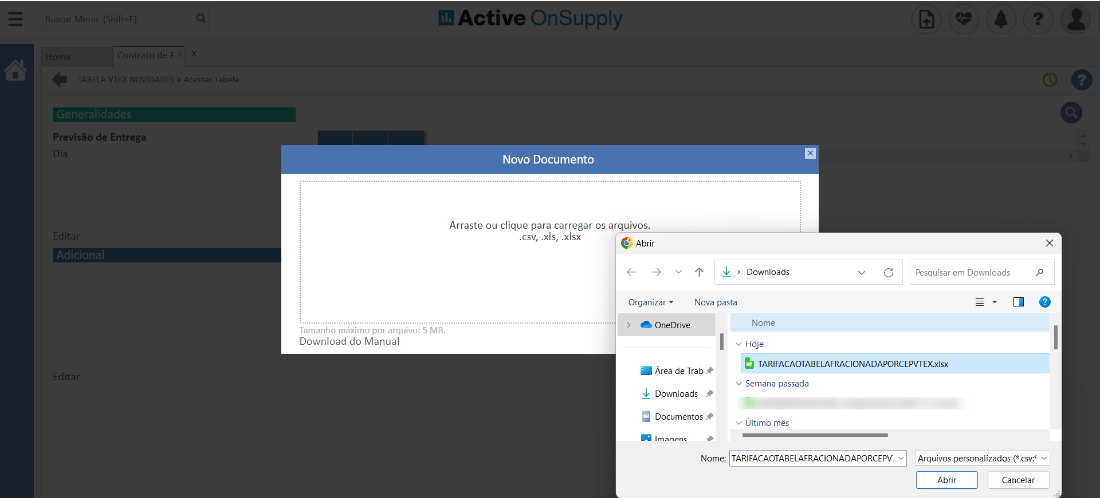
Task: Click Editar under Adicional section
Action: 67,377
